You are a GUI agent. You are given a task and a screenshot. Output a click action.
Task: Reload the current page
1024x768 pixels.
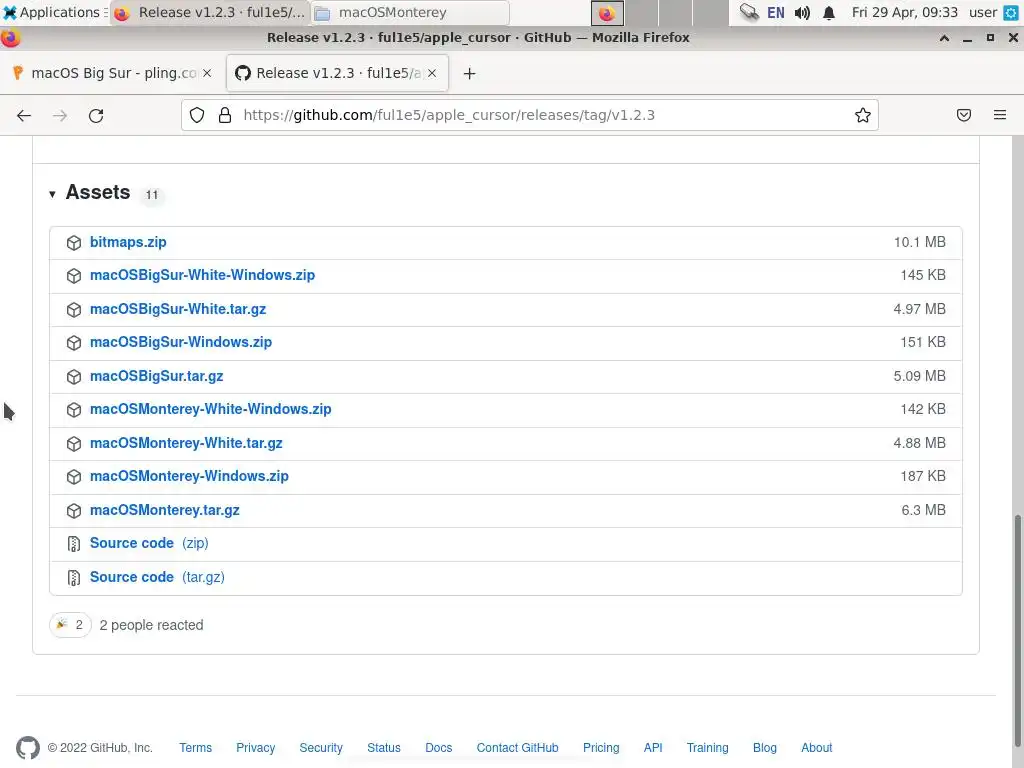point(96,116)
